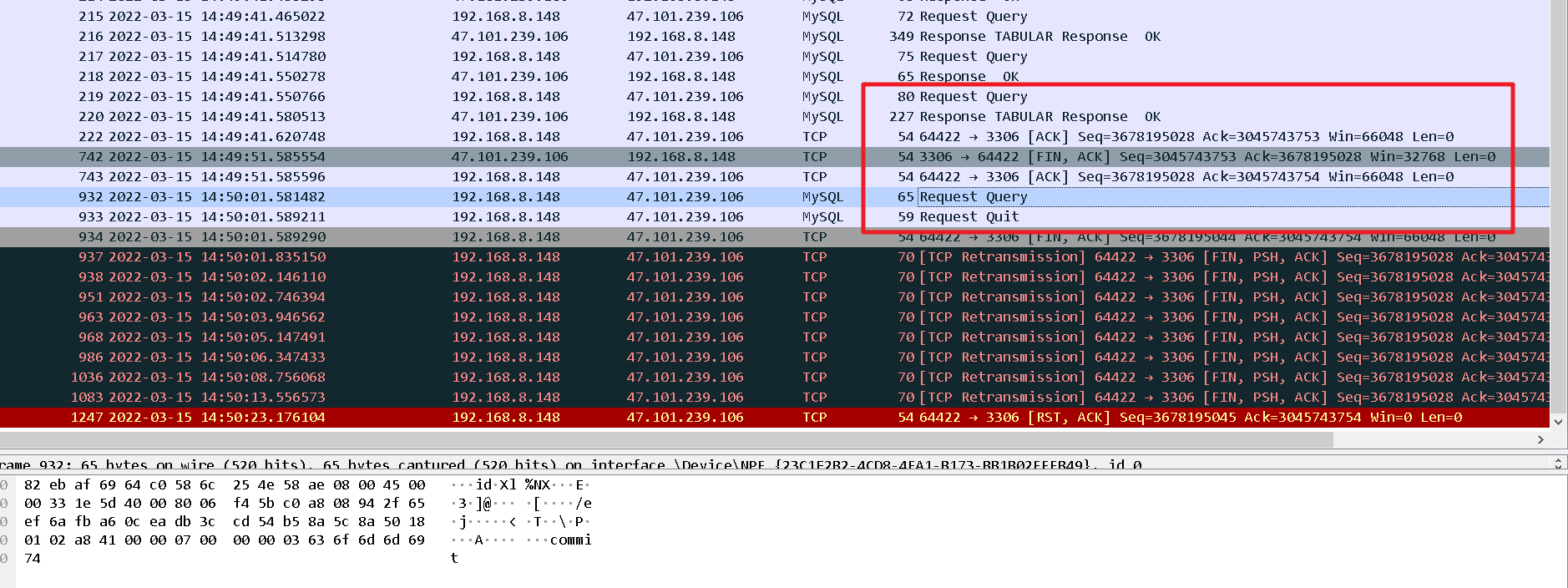Screen dimensions: 1568x588
Task: Select packet 220 Response TABULAR row
Action: [x=501, y=117]
